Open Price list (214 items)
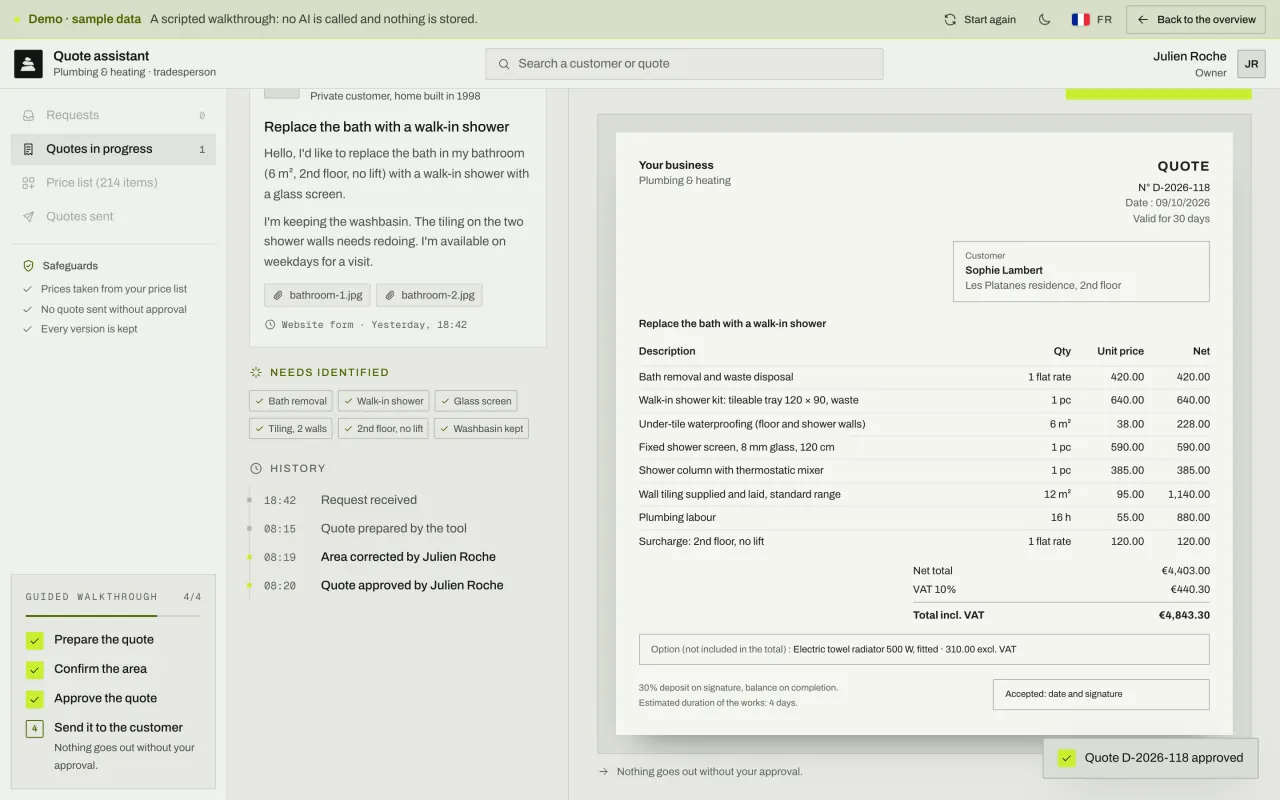1280x800 pixels. 113,183
